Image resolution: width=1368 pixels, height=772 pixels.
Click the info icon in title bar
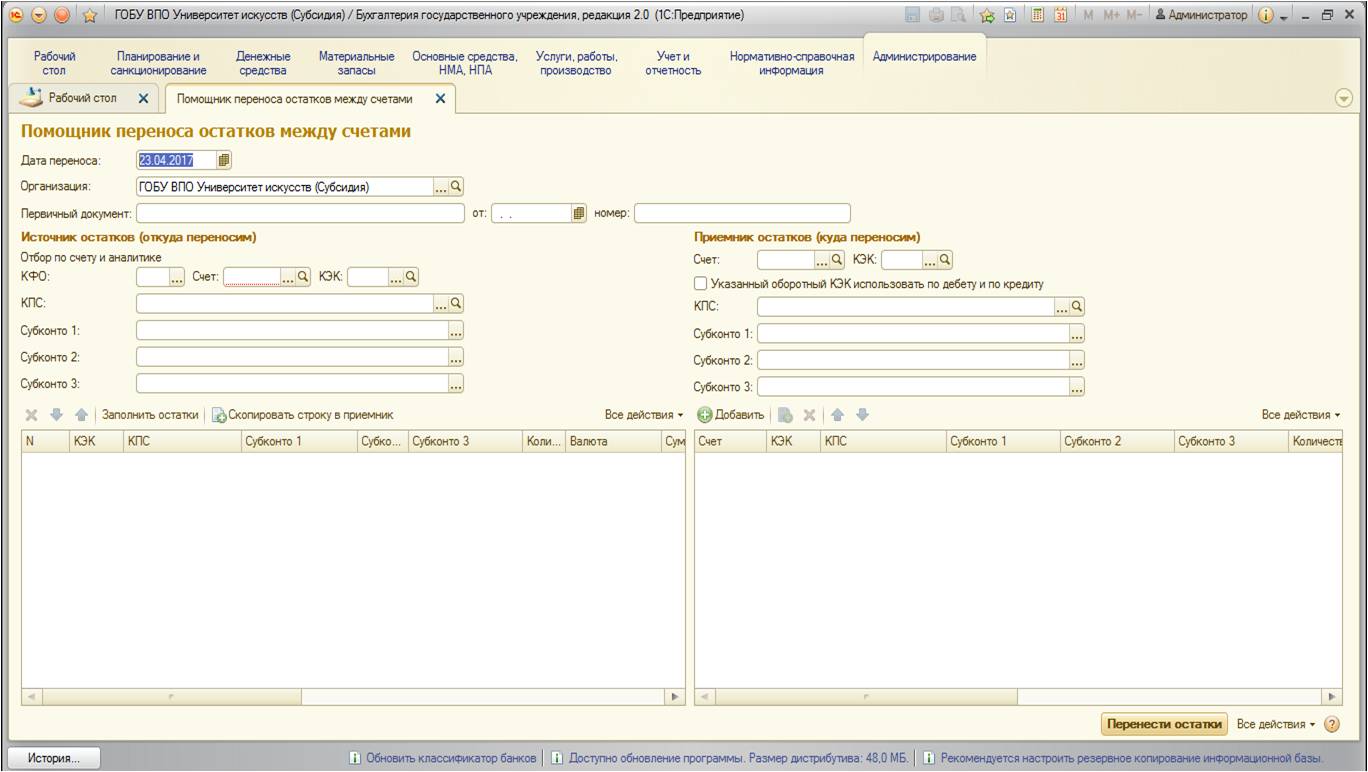1266,15
